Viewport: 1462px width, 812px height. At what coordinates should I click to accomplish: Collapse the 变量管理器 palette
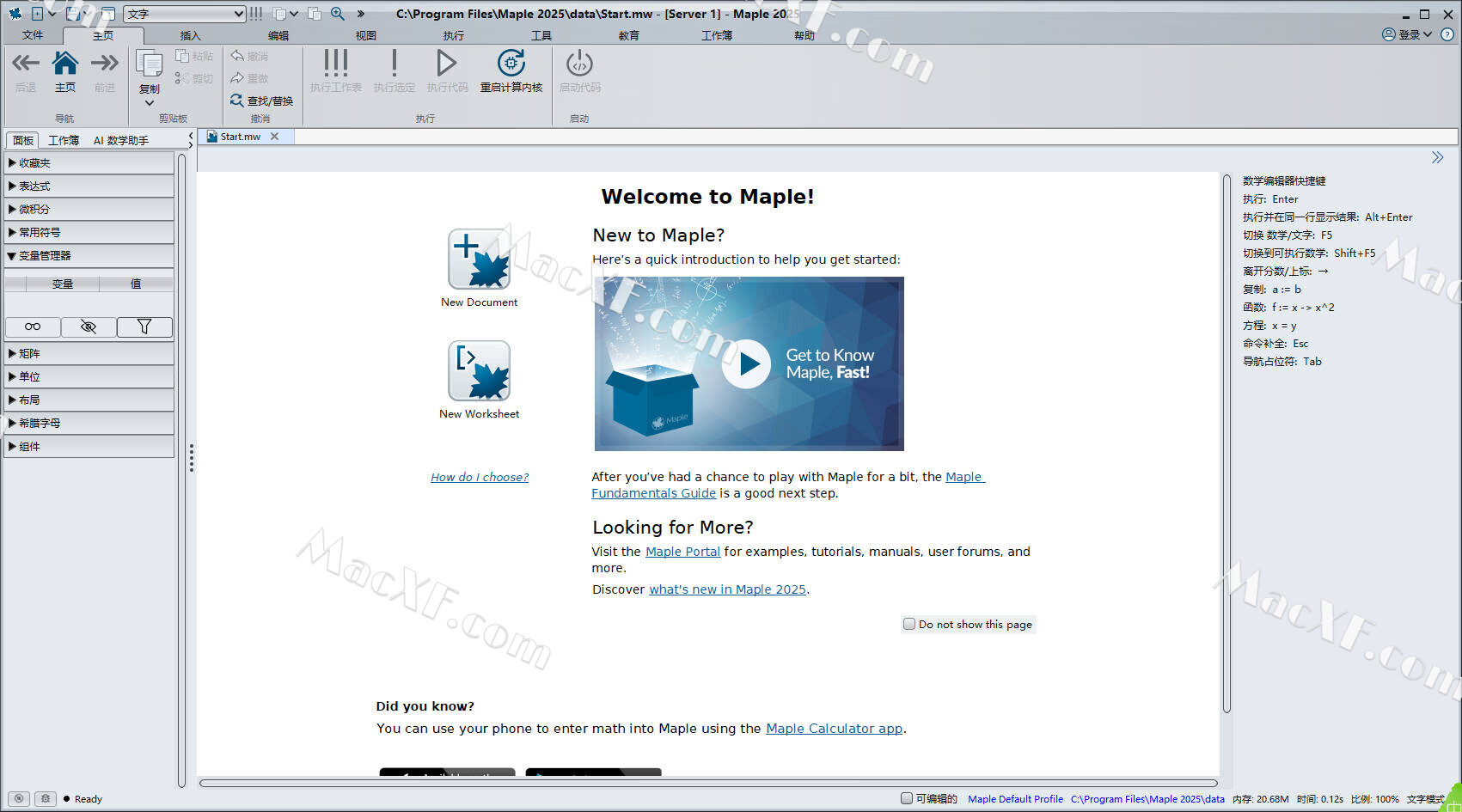point(89,256)
